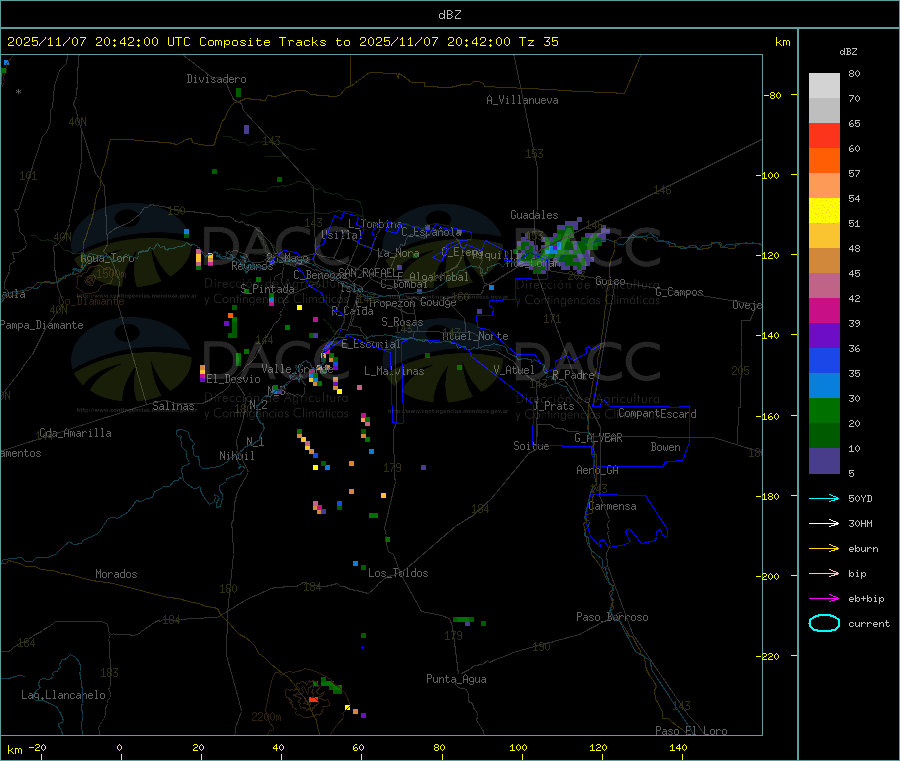Click the Los_Toldos map label
Screen dimensions: 900x761
pyautogui.click(x=398, y=573)
